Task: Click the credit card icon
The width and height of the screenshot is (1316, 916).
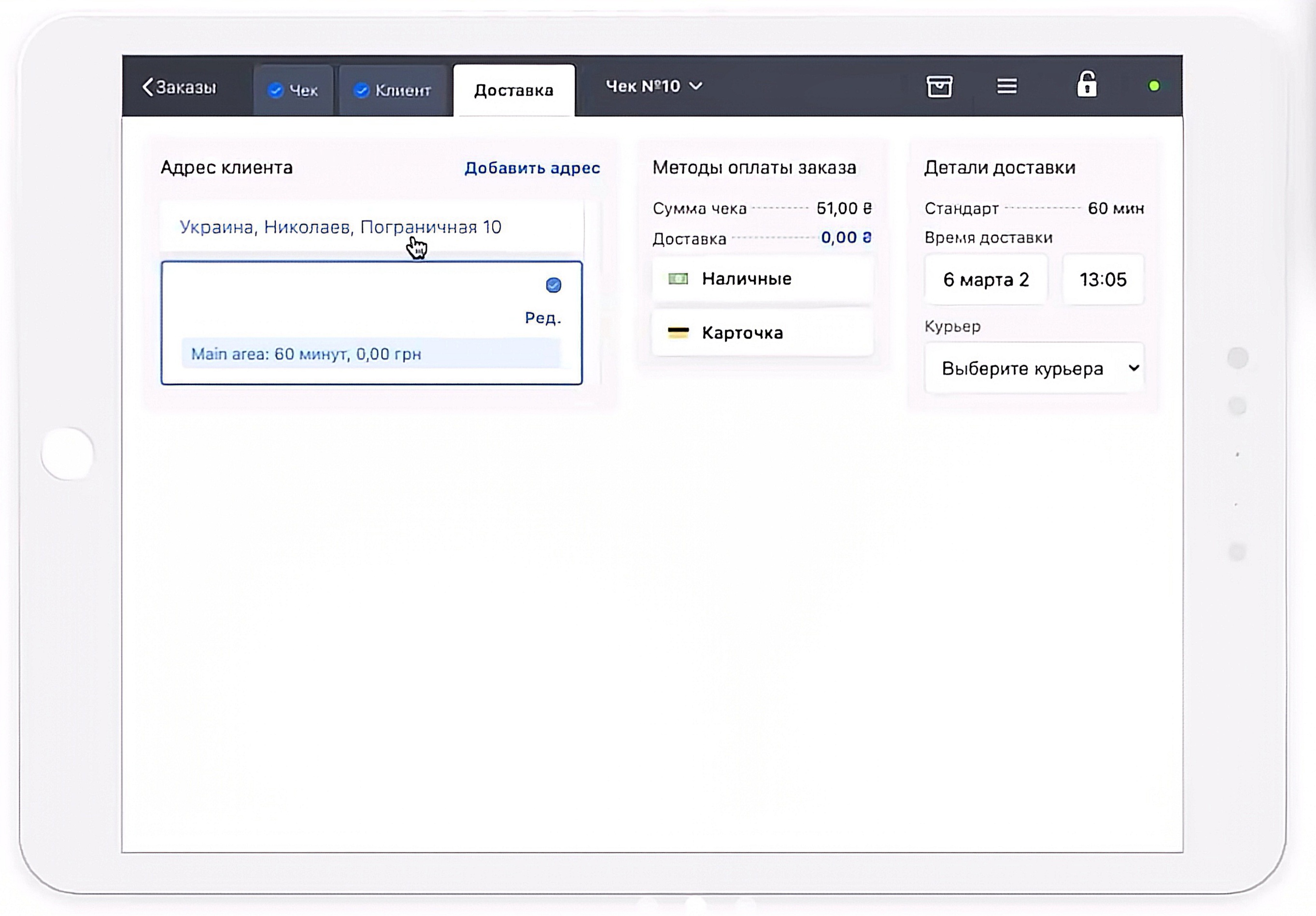Action: tap(678, 333)
